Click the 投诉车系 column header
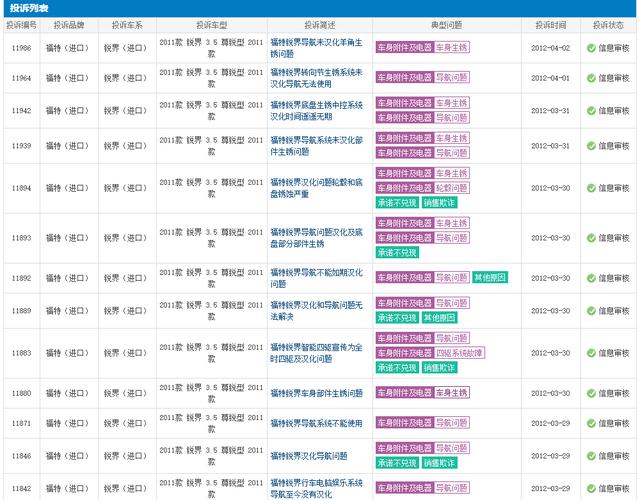The width and height of the screenshot is (640, 500). click(127, 25)
